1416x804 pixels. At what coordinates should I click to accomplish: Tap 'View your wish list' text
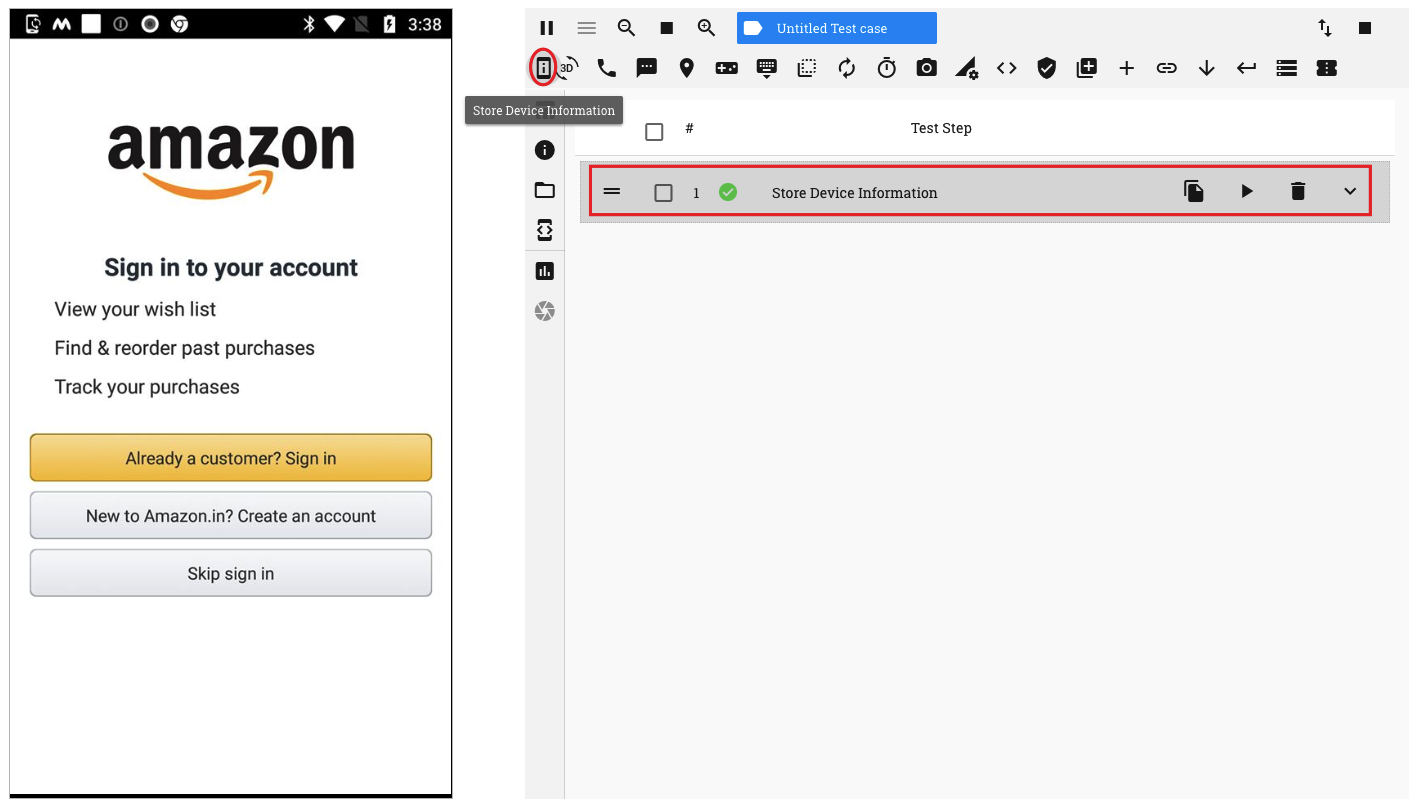[135, 309]
